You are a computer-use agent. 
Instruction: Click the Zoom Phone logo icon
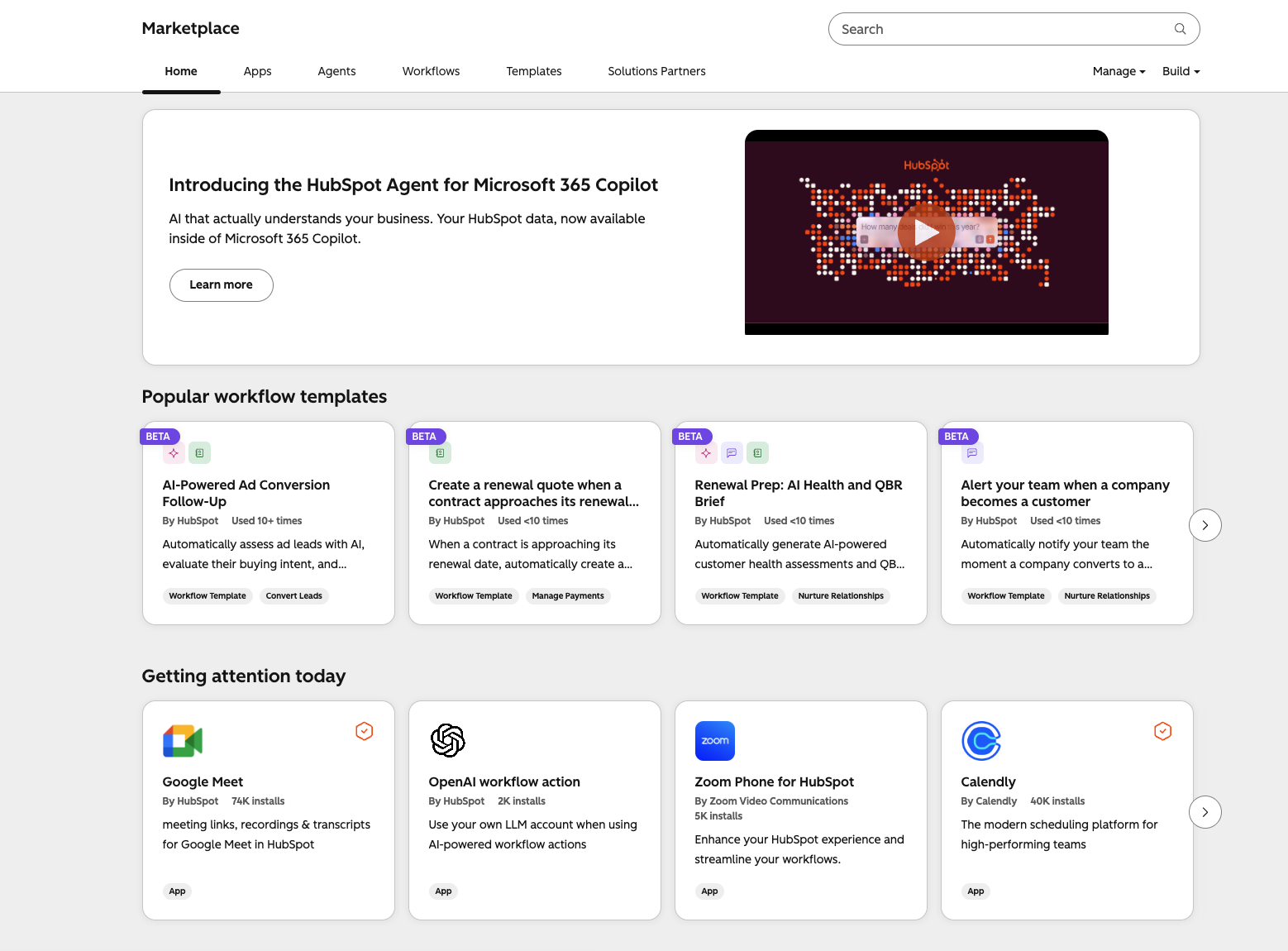point(715,741)
